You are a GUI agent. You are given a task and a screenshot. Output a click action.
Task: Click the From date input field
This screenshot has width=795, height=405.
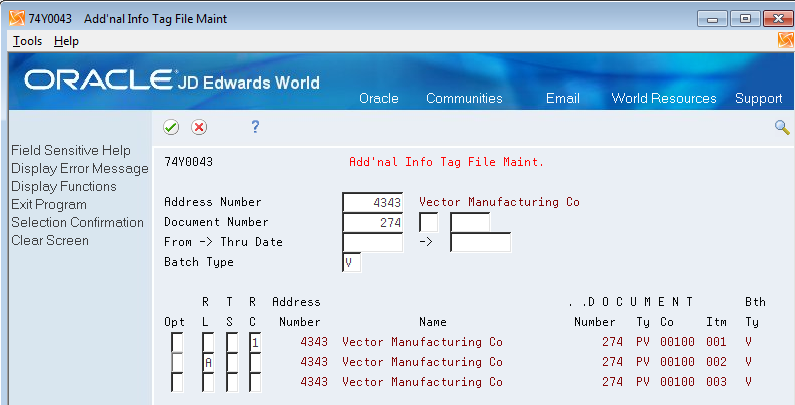373,242
